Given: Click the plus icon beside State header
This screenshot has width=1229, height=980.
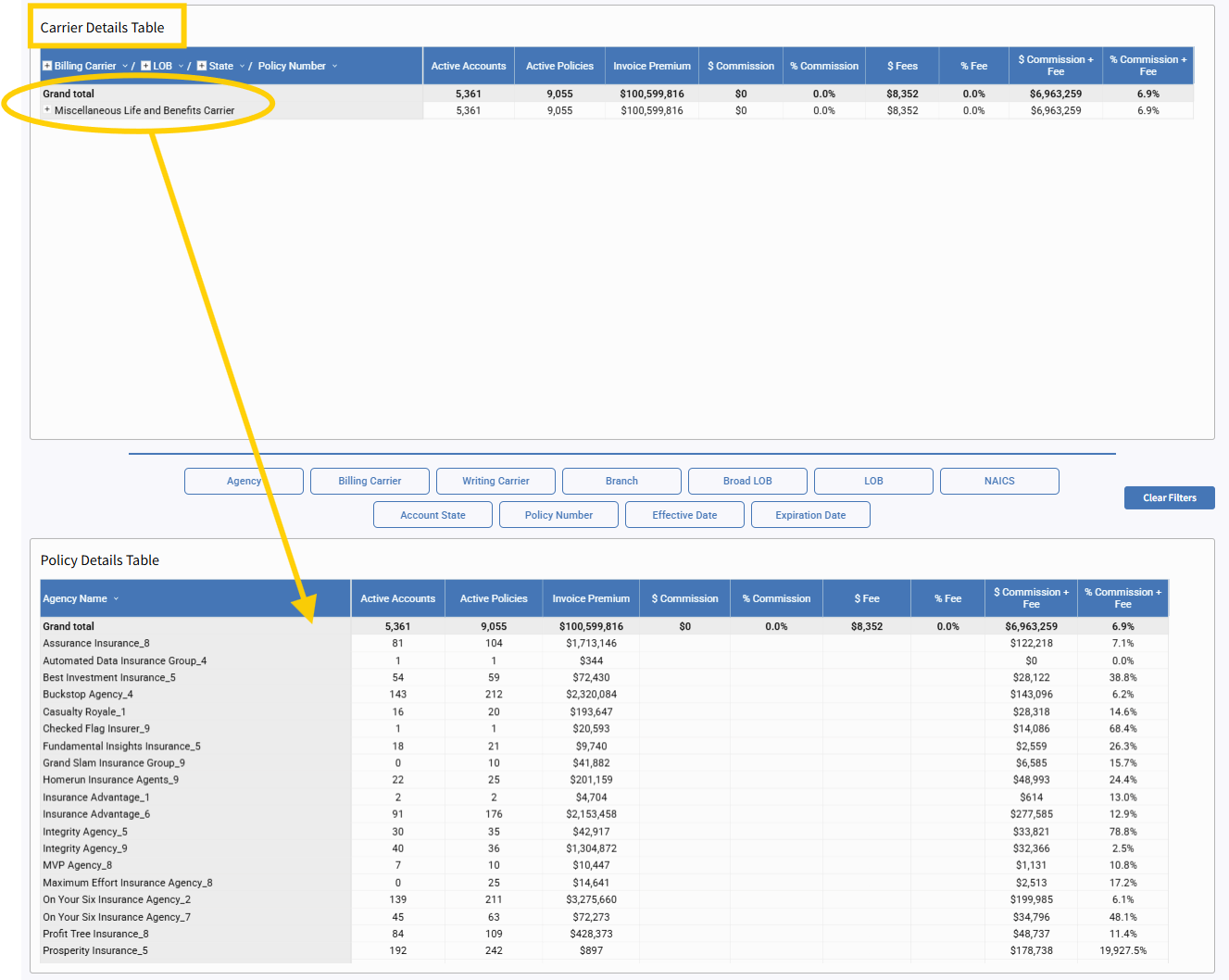Looking at the screenshot, I should coord(201,66).
